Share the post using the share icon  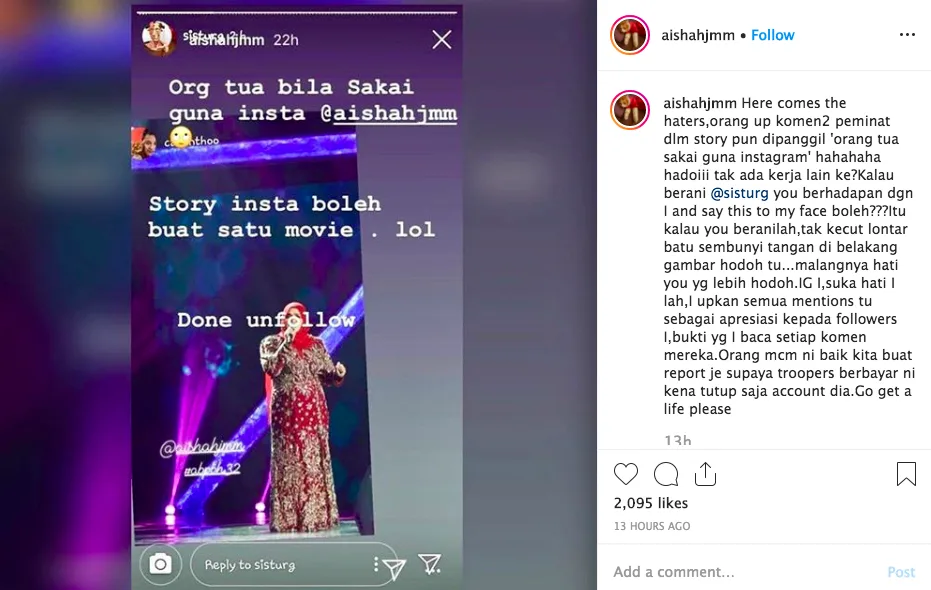[x=705, y=474]
